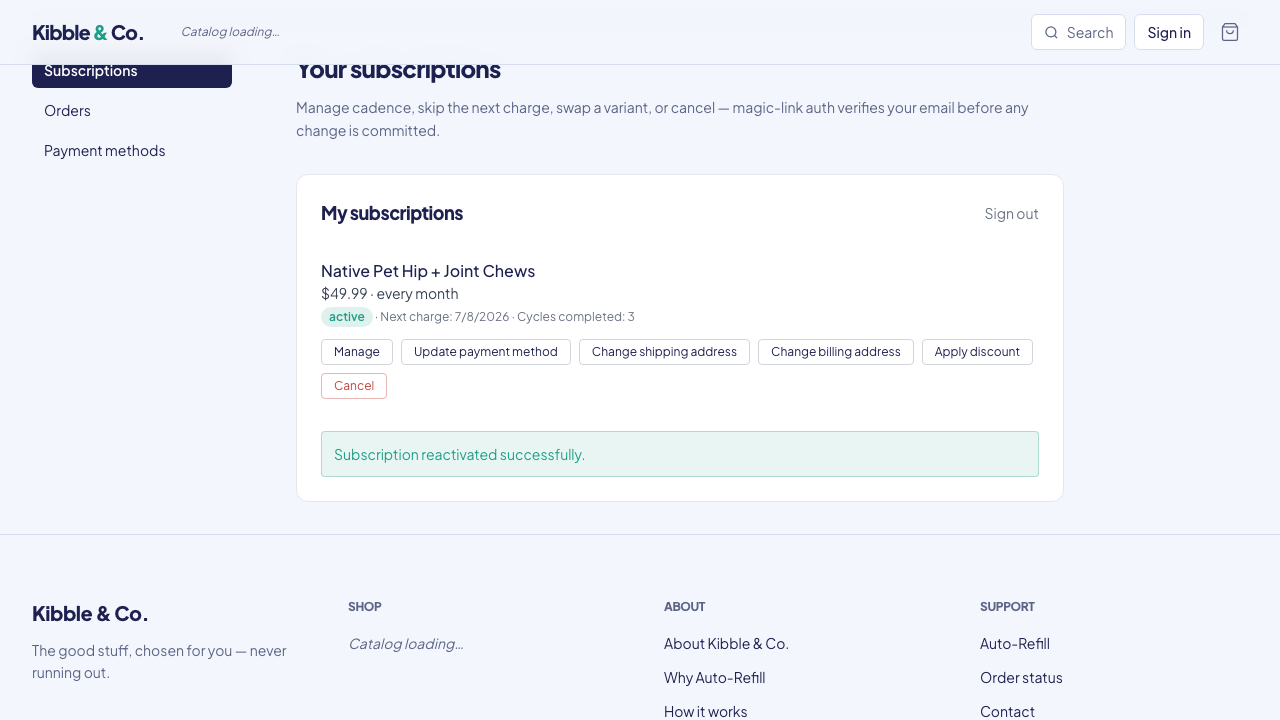This screenshot has height=720, width=1280.
Task: Cancel the Native Pet subscription
Action: pyautogui.click(x=354, y=386)
